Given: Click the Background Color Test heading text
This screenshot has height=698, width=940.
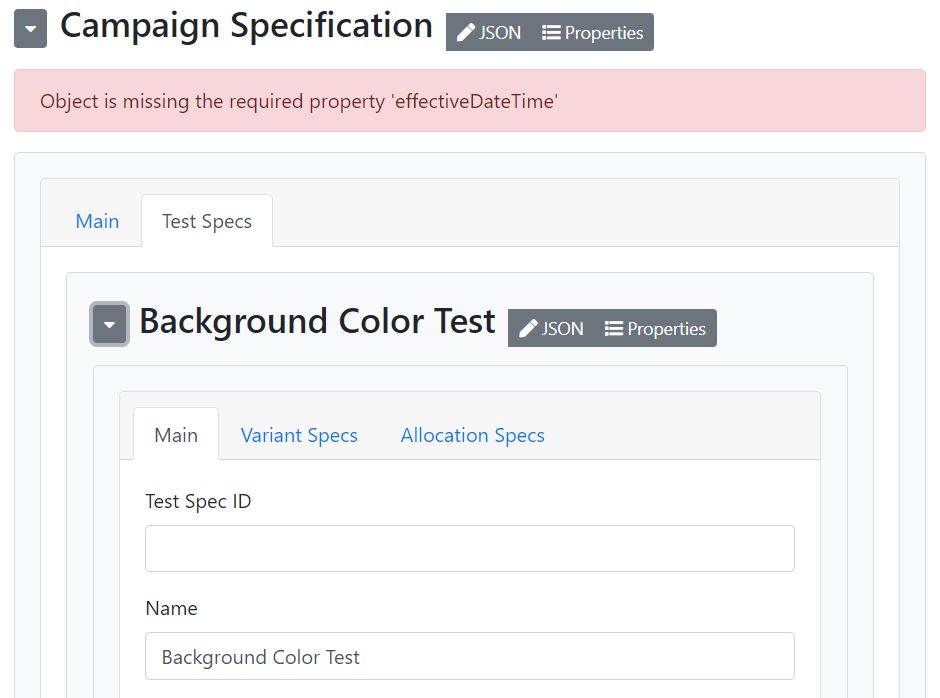Looking at the screenshot, I should [317, 321].
